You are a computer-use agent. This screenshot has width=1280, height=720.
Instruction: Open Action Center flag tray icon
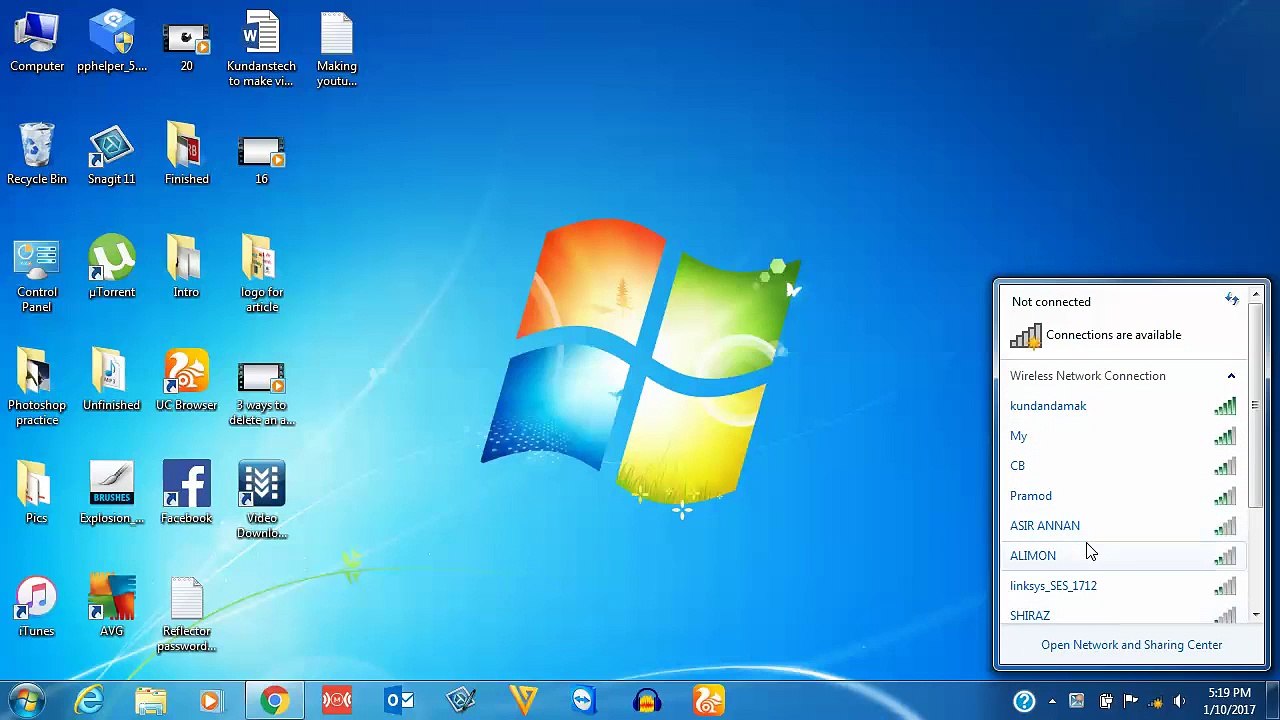[x=1130, y=701]
